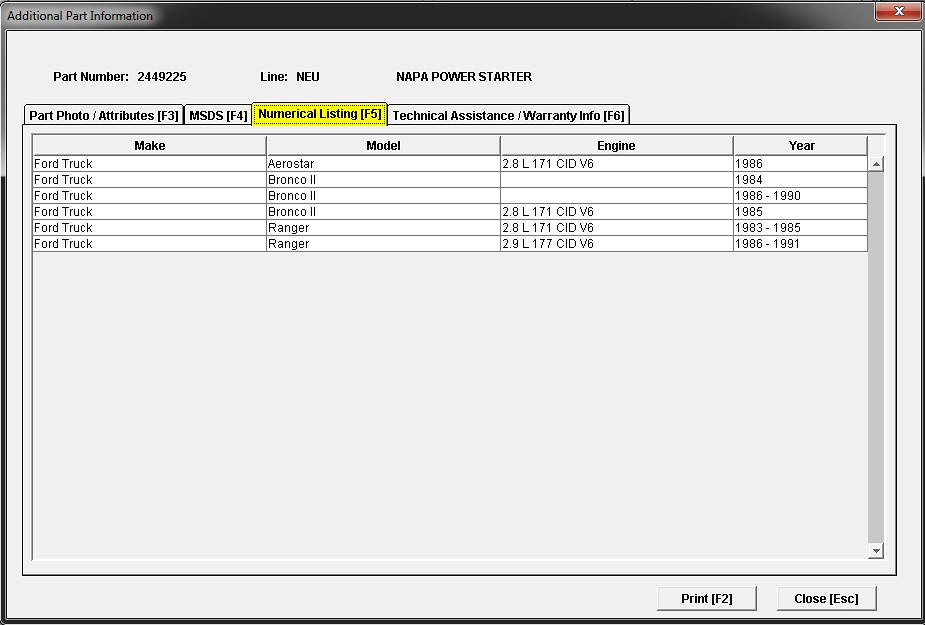Select the Numerical Listing [F5] tab

point(320,114)
